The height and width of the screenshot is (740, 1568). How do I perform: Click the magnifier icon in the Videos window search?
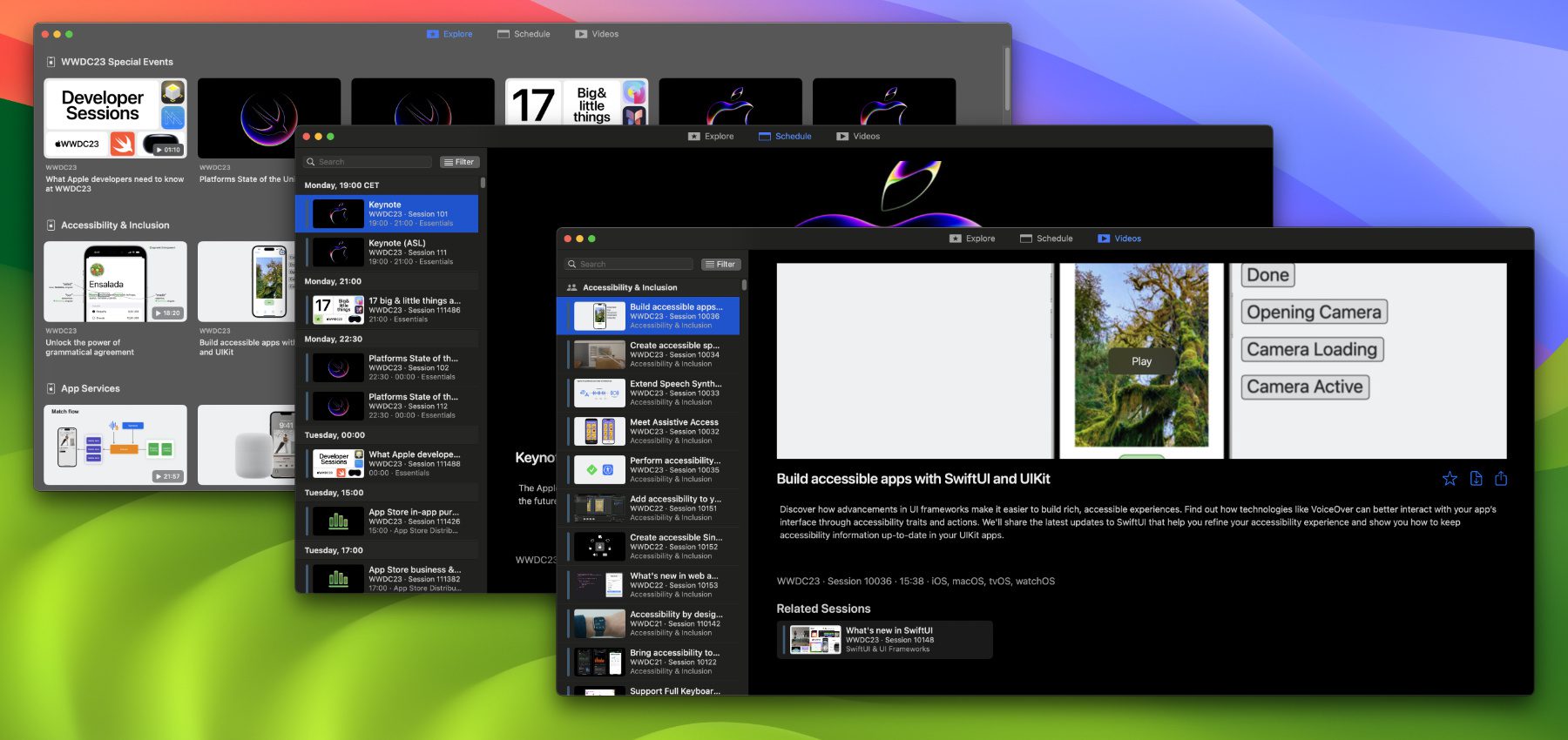click(x=572, y=265)
